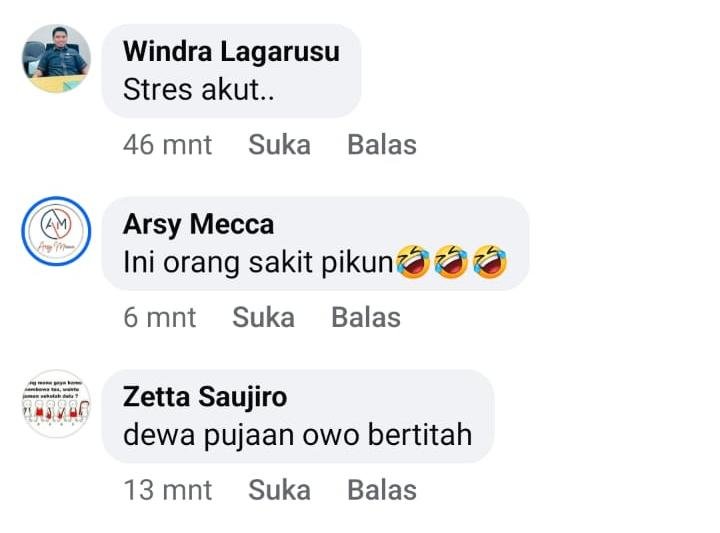Select the 'dewa pujaan owo bertitah' comment bubble
720x533 pixels.
coord(298,416)
